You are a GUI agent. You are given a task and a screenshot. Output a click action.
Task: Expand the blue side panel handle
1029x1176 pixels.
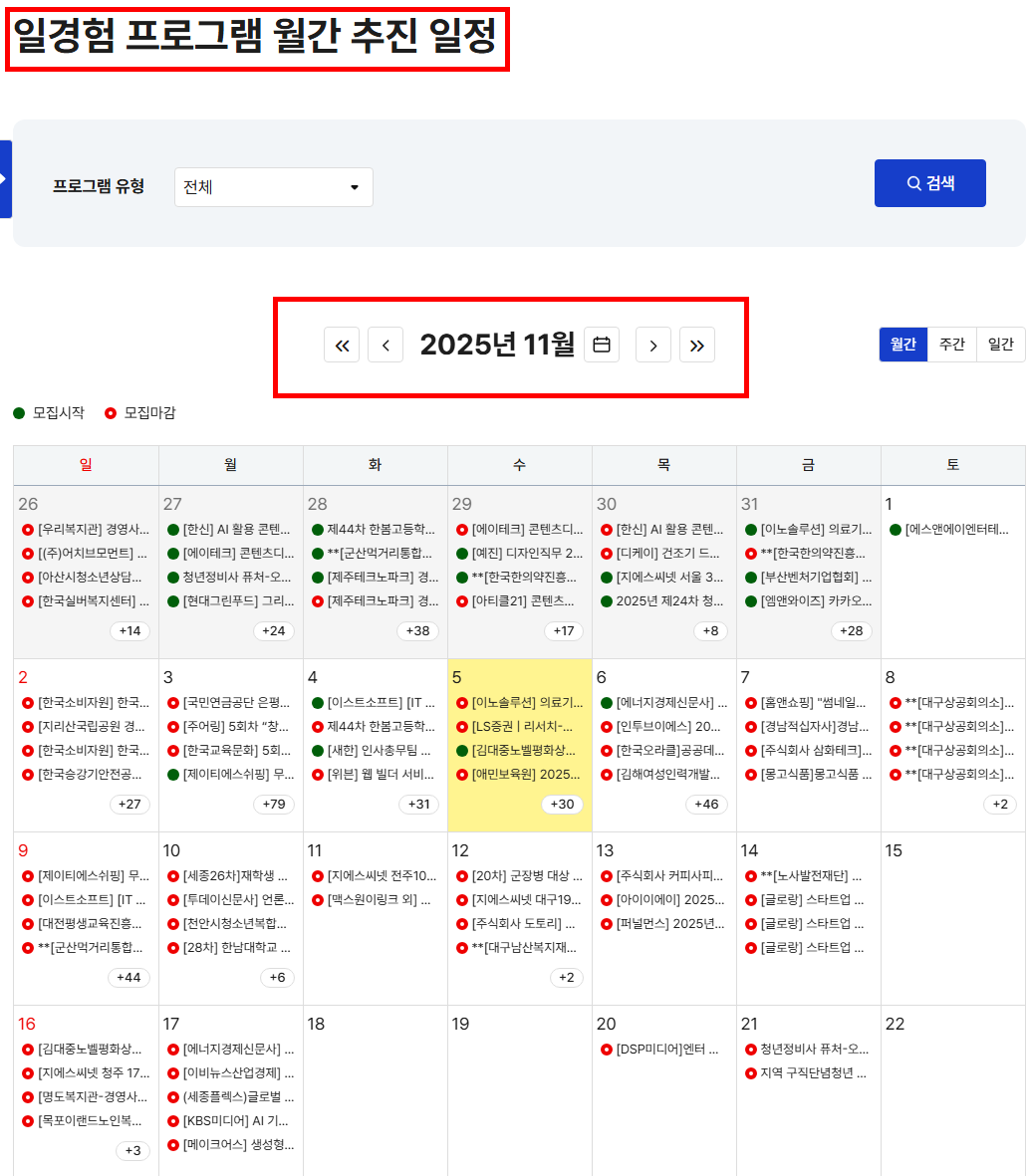[5, 179]
